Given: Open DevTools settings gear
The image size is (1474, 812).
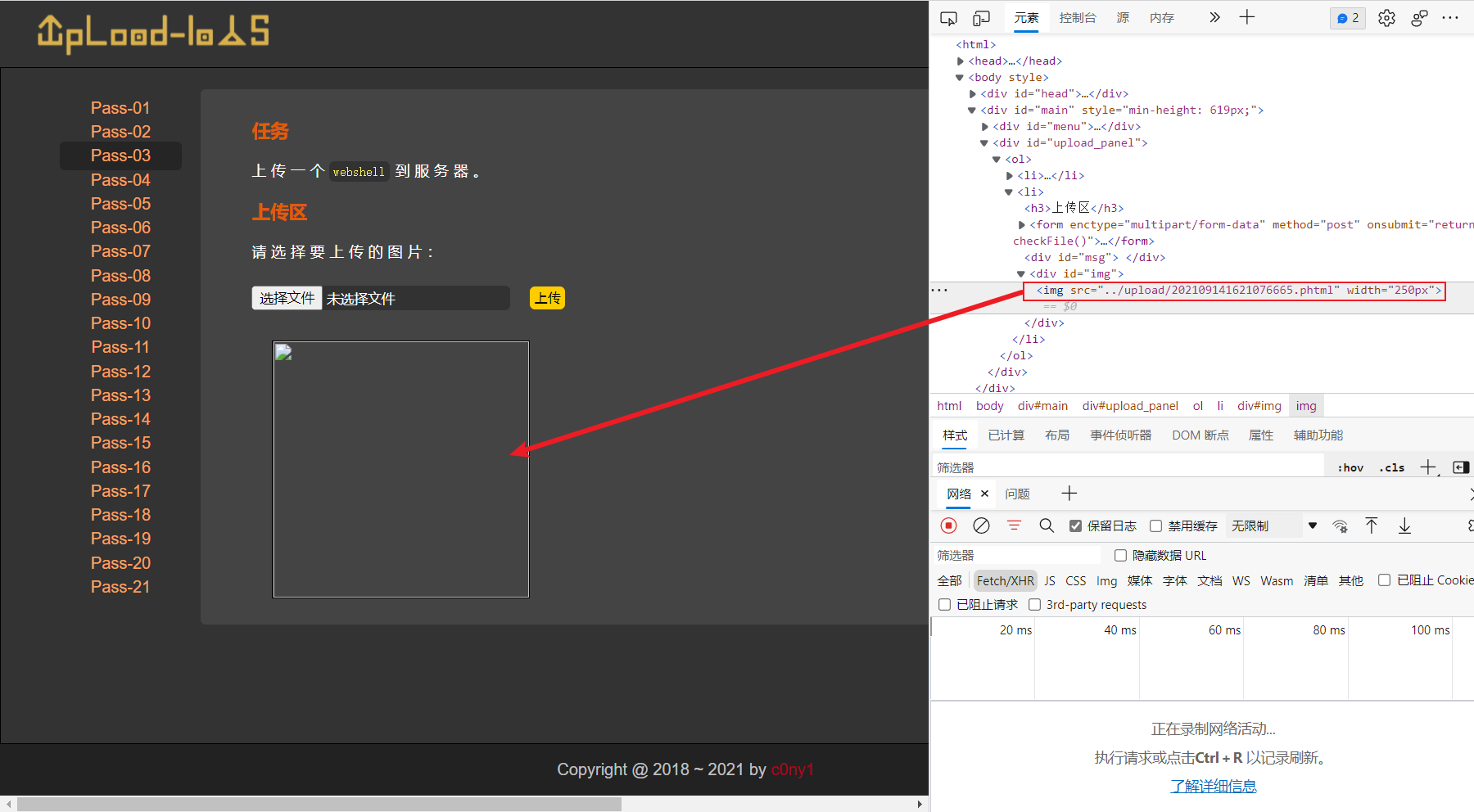Looking at the screenshot, I should [x=1386, y=18].
